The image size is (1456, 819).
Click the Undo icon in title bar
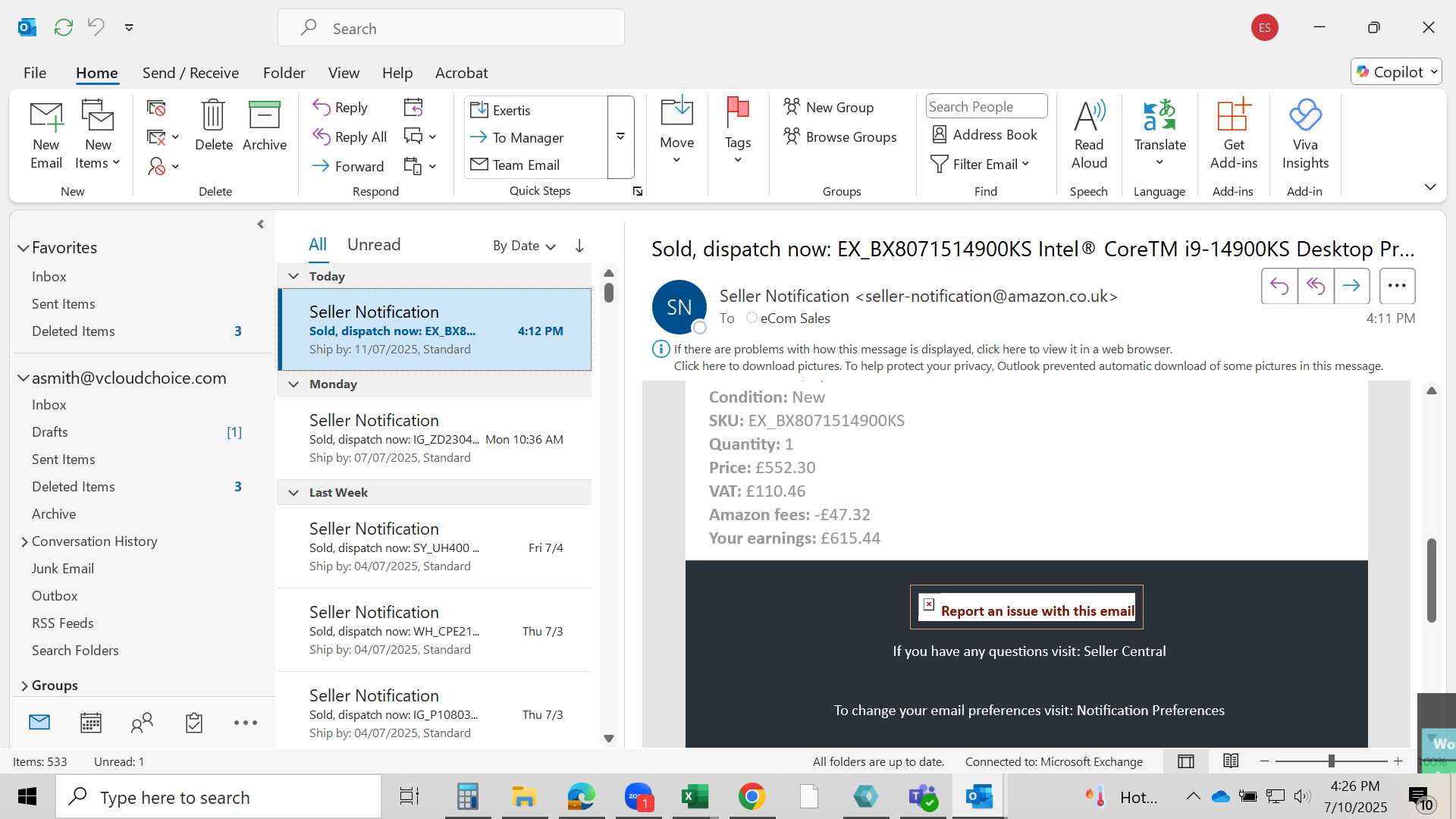96,27
